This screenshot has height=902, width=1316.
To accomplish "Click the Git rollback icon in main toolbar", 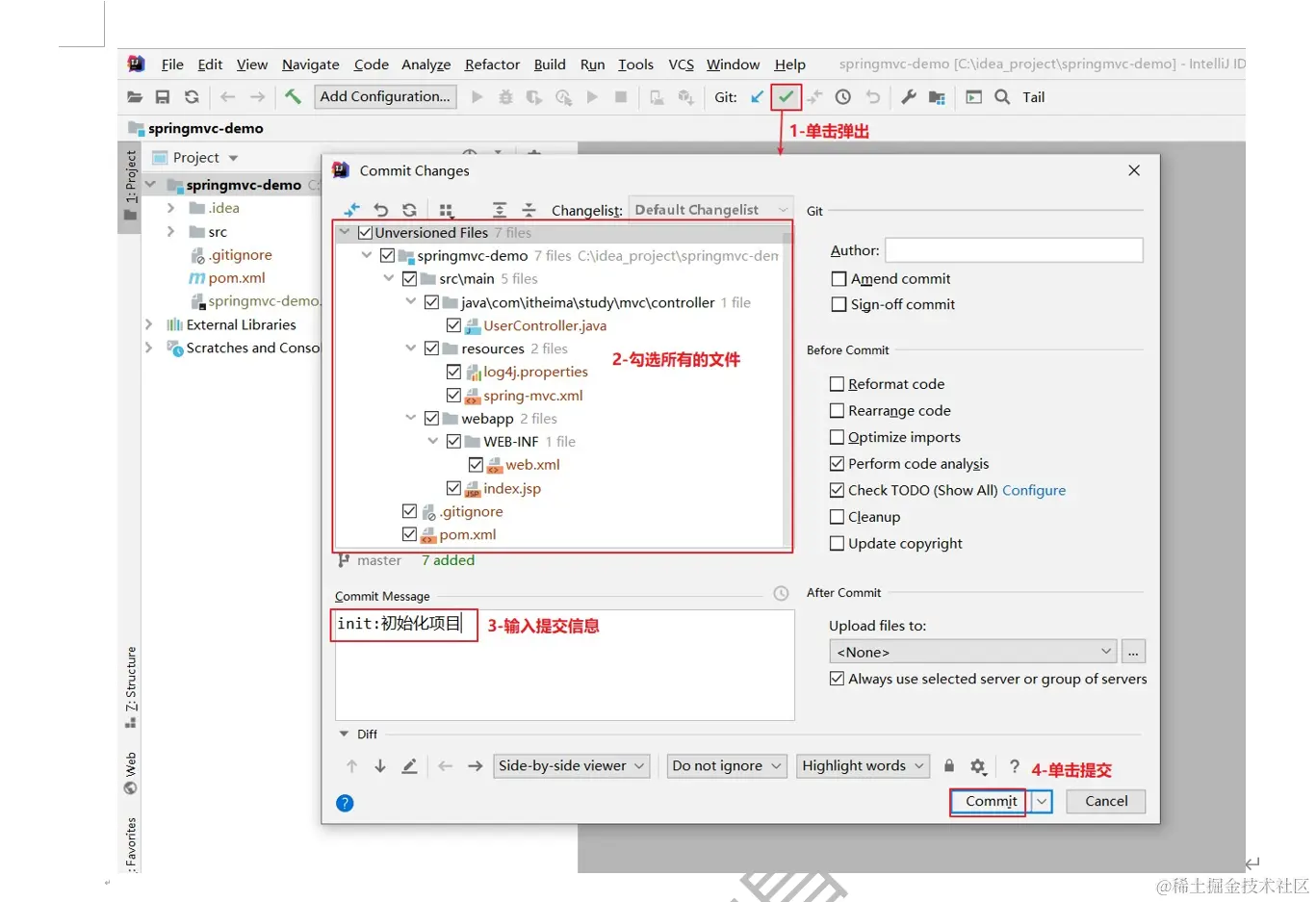I will [872, 96].
